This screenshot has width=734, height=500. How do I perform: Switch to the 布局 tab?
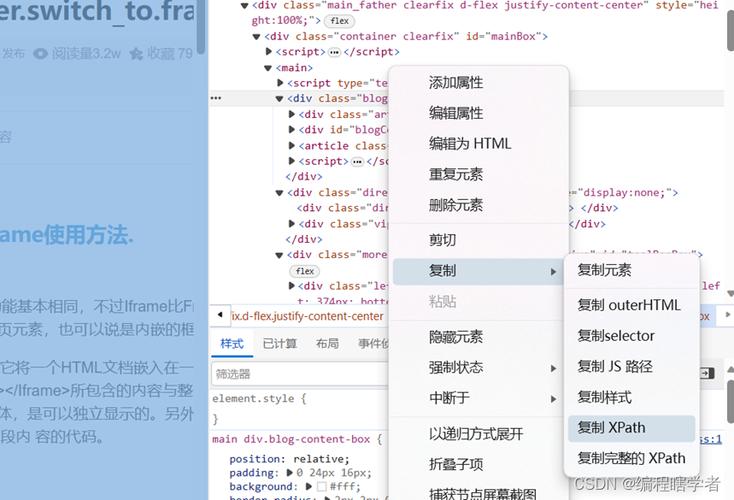coord(327,344)
